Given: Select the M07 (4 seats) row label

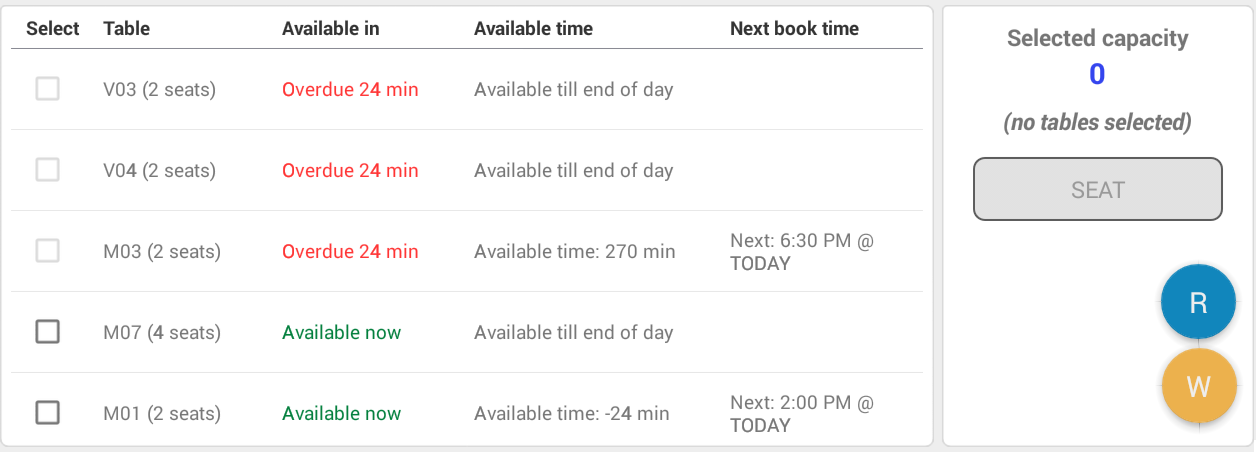Looking at the screenshot, I should point(162,332).
